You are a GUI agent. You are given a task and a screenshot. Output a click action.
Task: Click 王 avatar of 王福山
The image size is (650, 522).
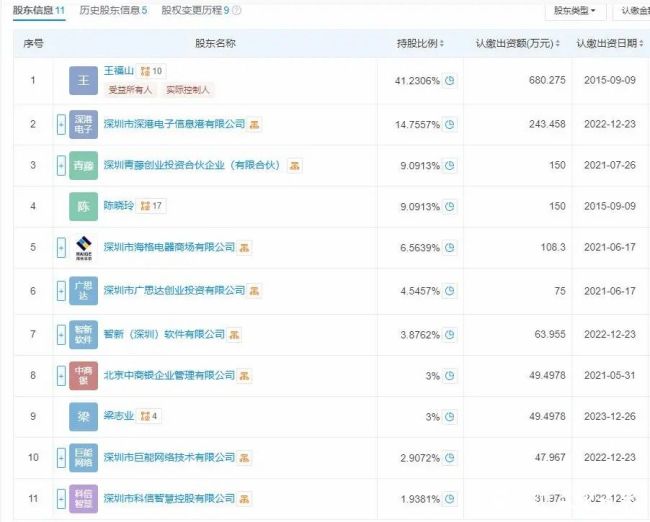(83, 80)
